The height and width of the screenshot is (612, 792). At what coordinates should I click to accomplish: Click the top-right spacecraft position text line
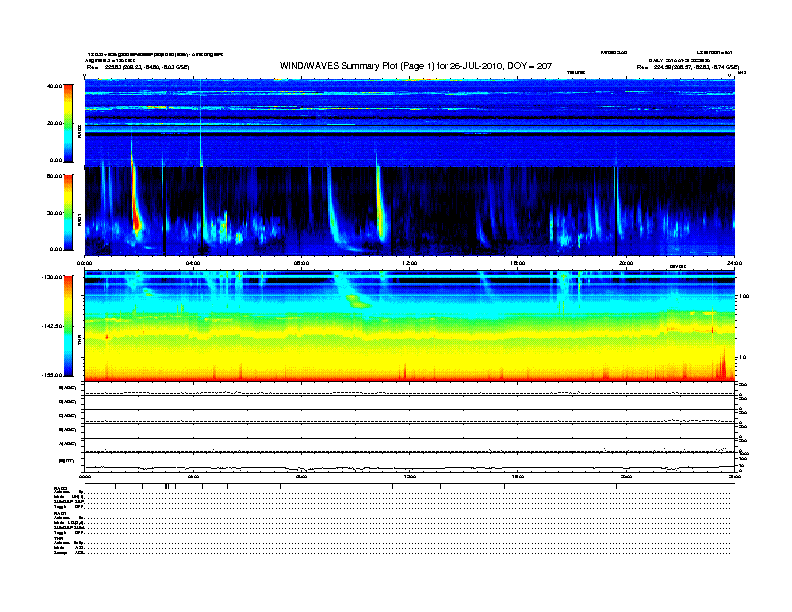tap(688, 67)
